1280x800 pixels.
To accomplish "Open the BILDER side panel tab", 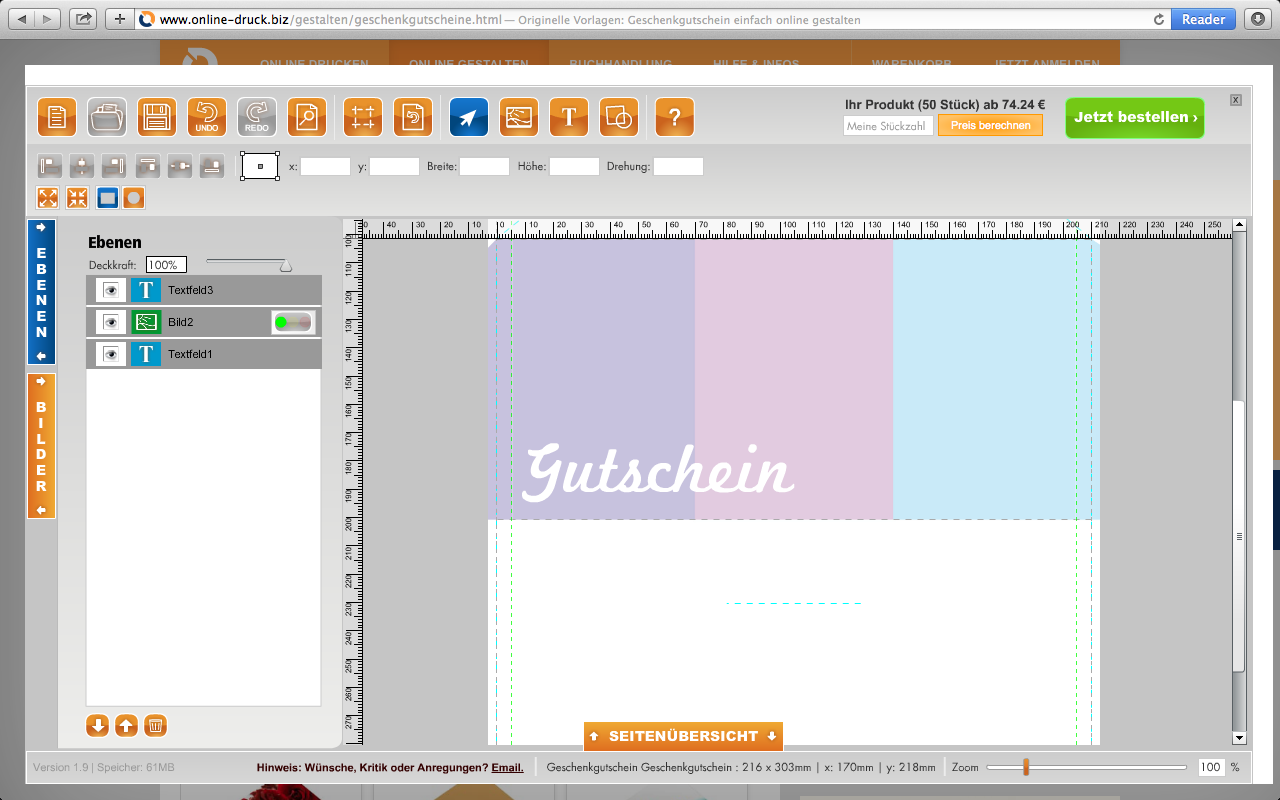I will tap(41, 446).
